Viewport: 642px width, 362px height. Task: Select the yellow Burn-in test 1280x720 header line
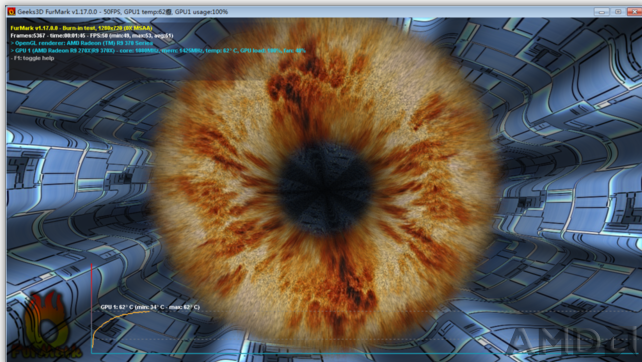coord(81,28)
